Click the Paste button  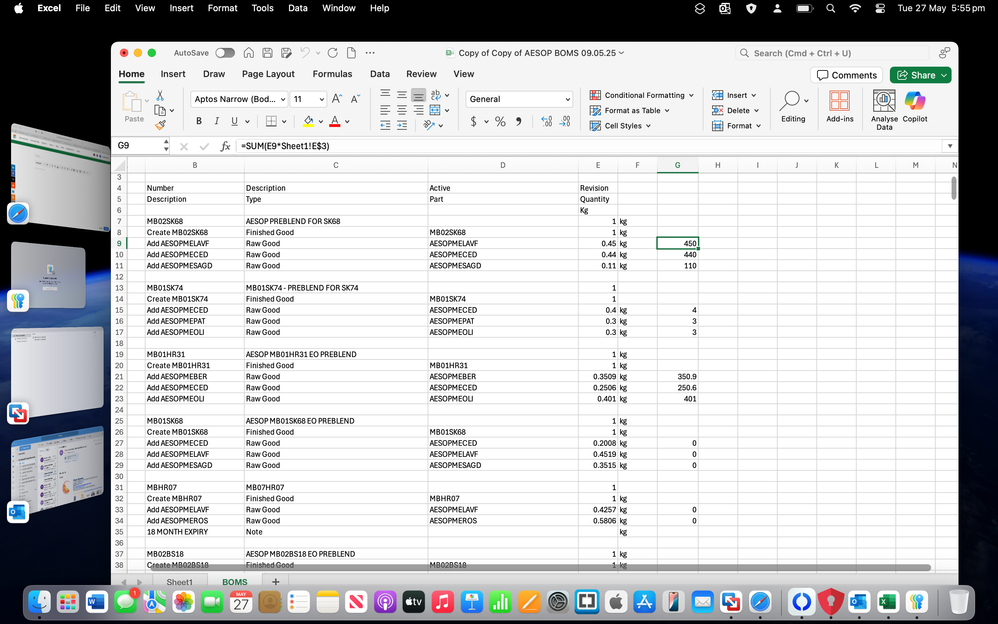pyautogui.click(x=134, y=106)
